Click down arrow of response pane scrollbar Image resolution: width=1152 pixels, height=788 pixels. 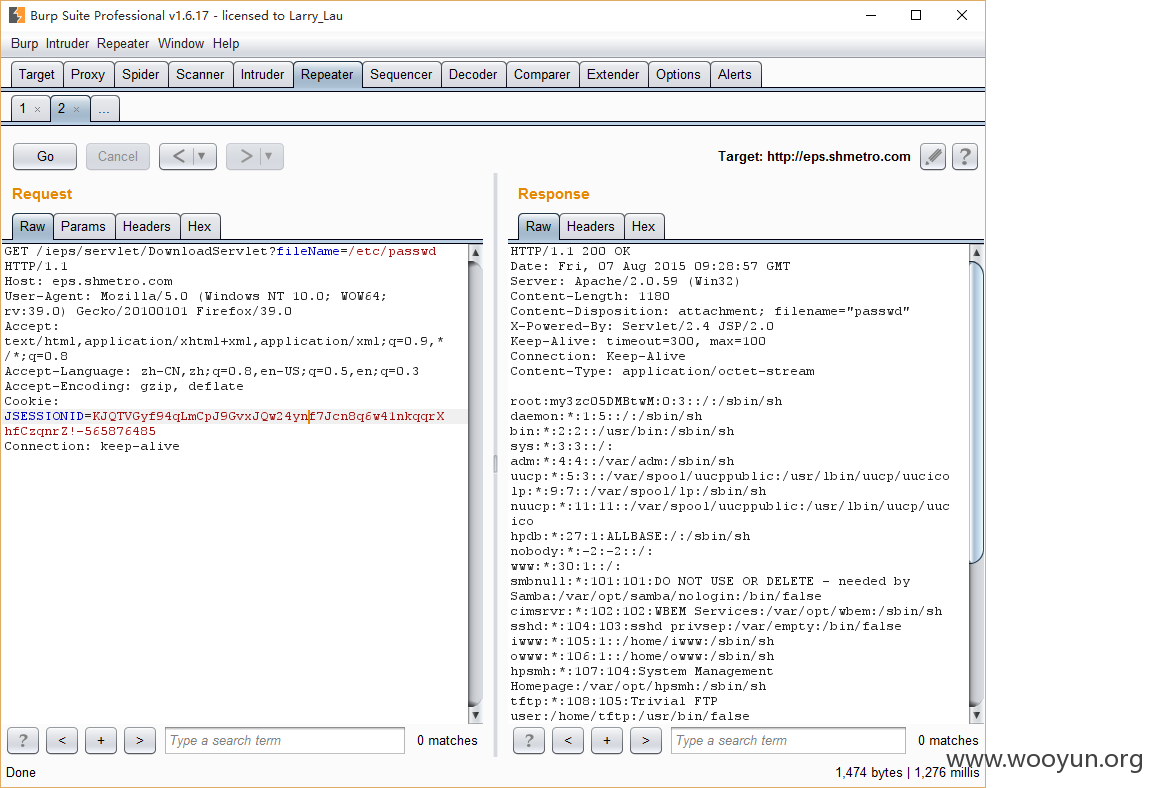pos(976,715)
